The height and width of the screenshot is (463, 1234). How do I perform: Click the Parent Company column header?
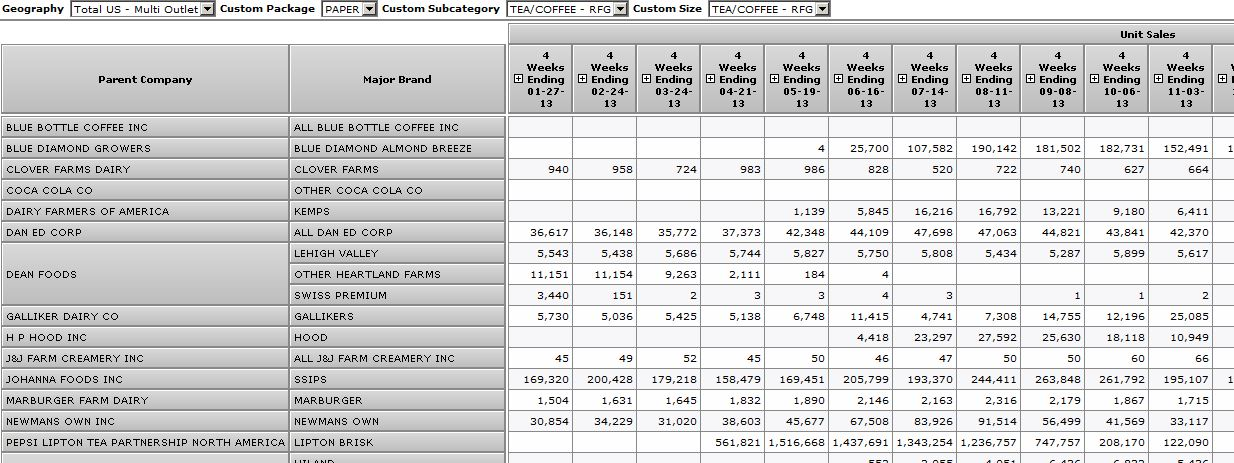(145, 79)
